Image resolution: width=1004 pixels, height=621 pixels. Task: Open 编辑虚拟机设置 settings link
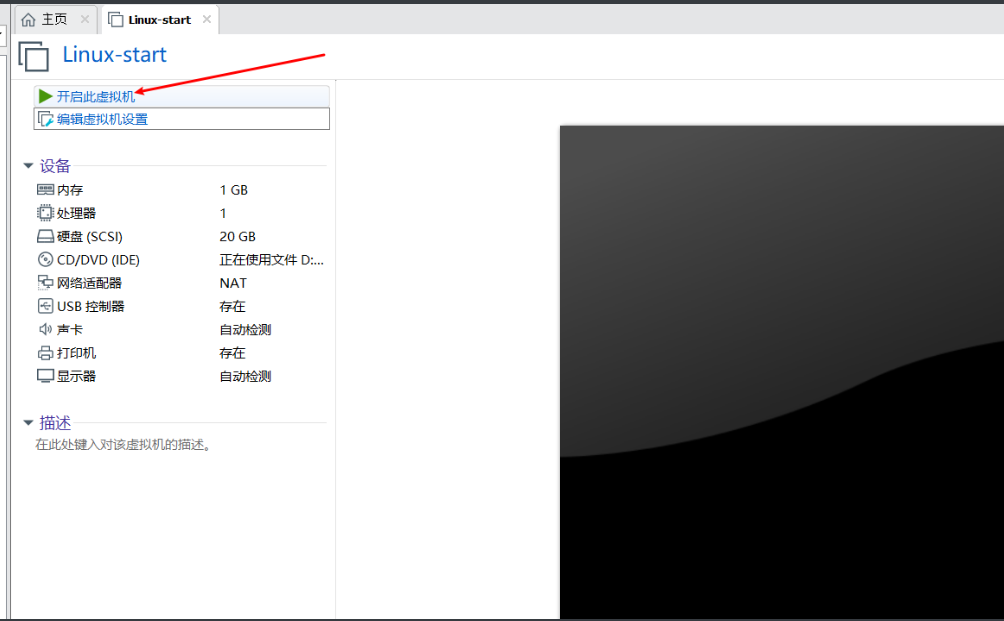point(102,120)
